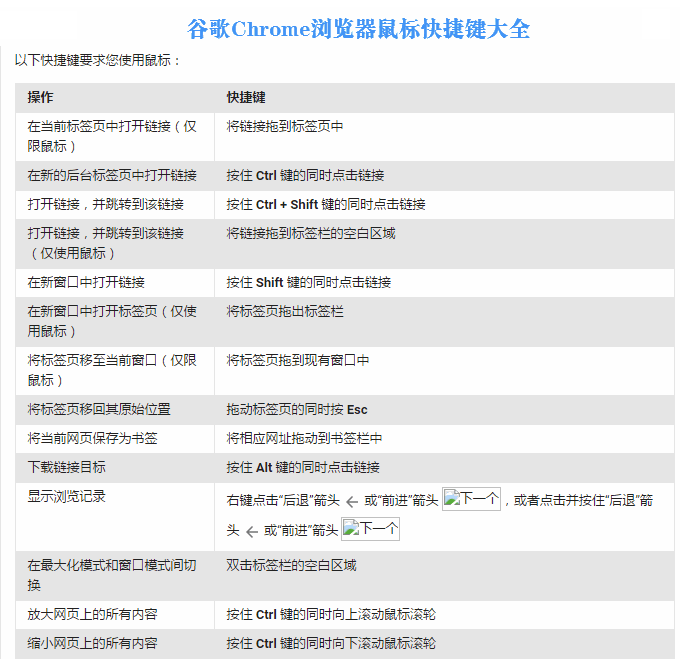Click the first broken 下一个 image after 或“前进”箭头
The height and width of the screenshot is (659, 695).
click(x=471, y=499)
